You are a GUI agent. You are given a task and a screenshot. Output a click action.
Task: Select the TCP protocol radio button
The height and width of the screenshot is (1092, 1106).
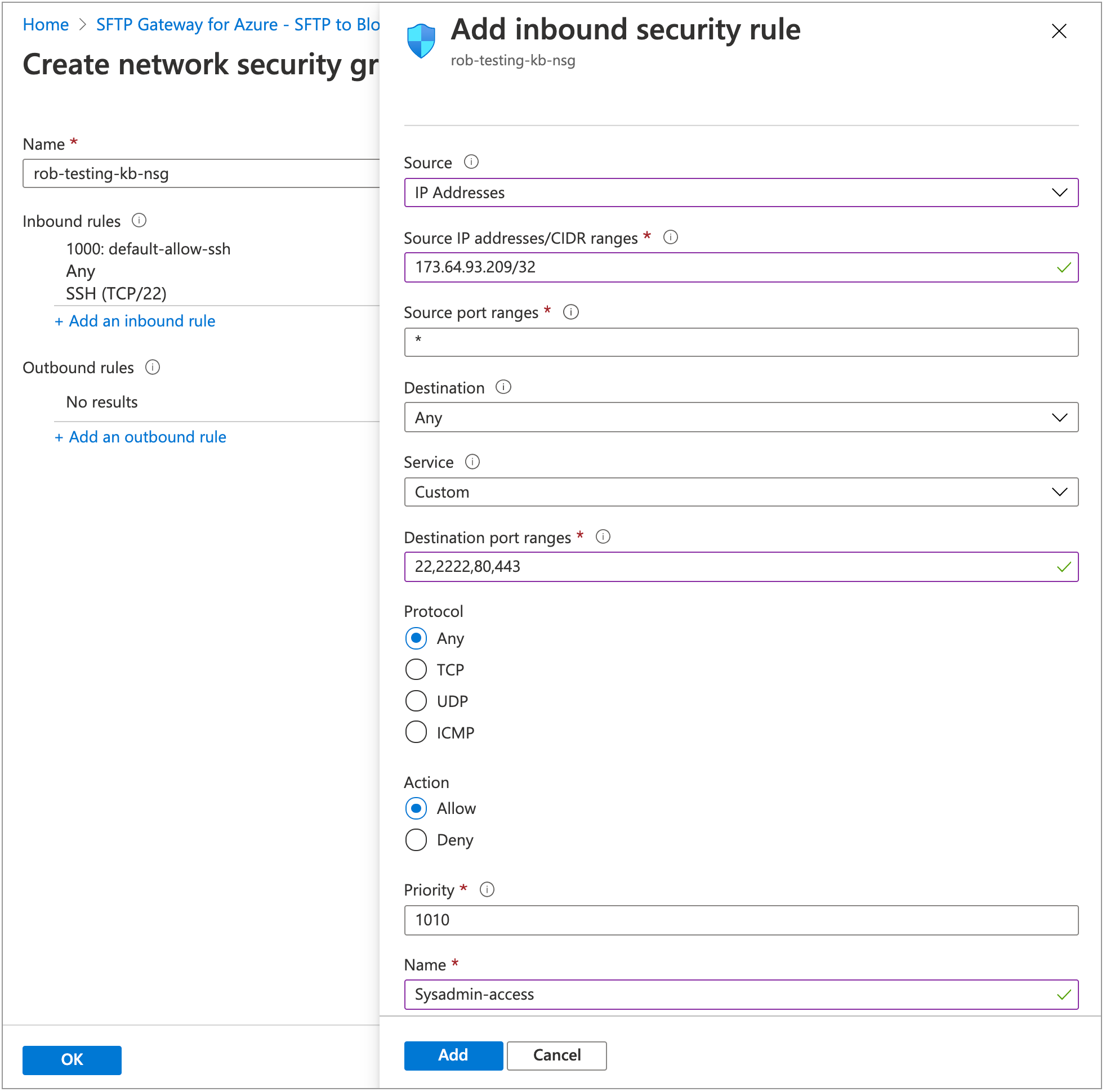(416, 670)
